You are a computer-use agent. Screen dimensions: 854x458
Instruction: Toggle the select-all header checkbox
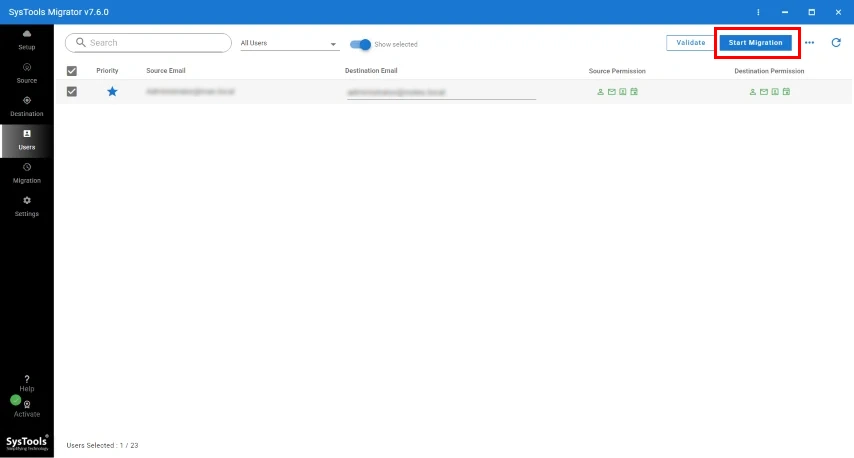coord(72,71)
